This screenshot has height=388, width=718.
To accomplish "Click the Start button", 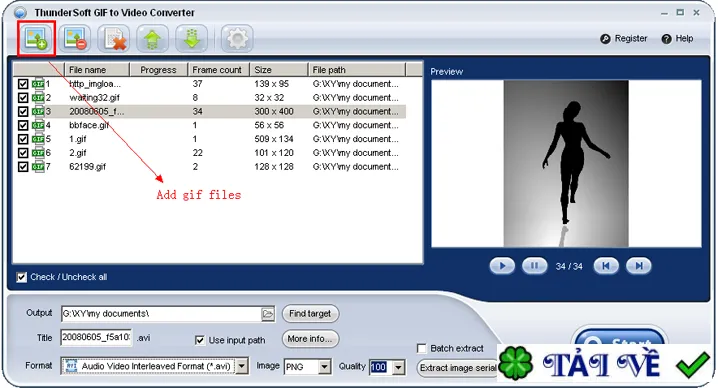I will (x=619, y=336).
